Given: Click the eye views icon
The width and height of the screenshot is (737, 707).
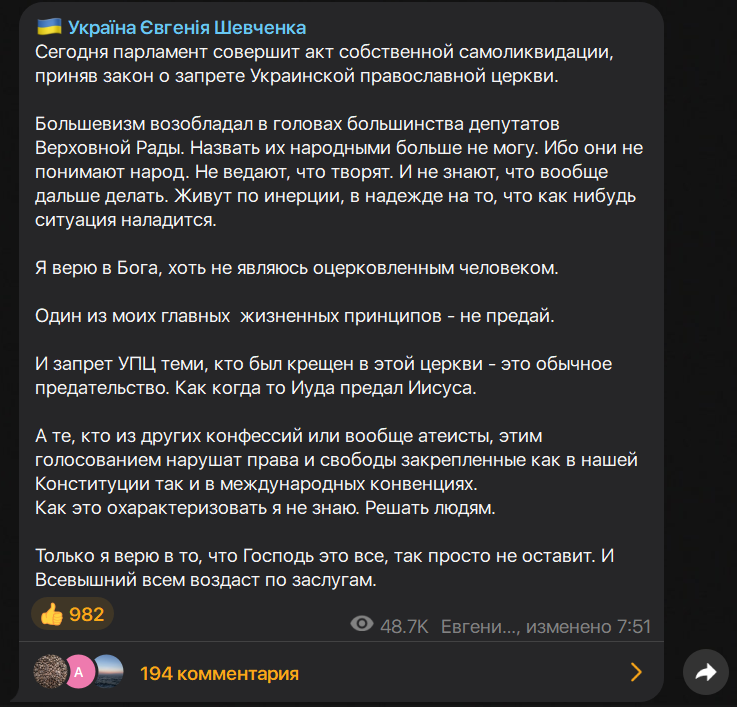Looking at the screenshot, I should tap(361, 625).
